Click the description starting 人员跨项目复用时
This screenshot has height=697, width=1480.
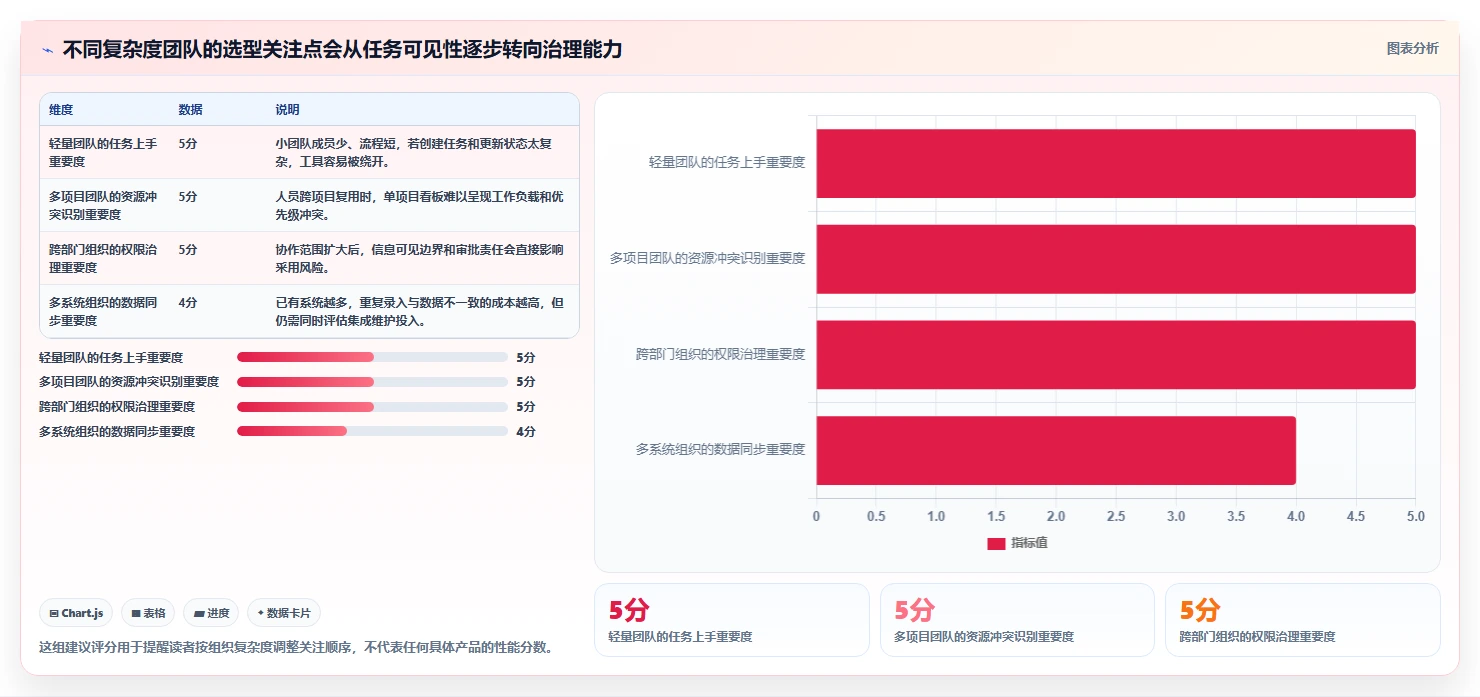(x=420, y=205)
